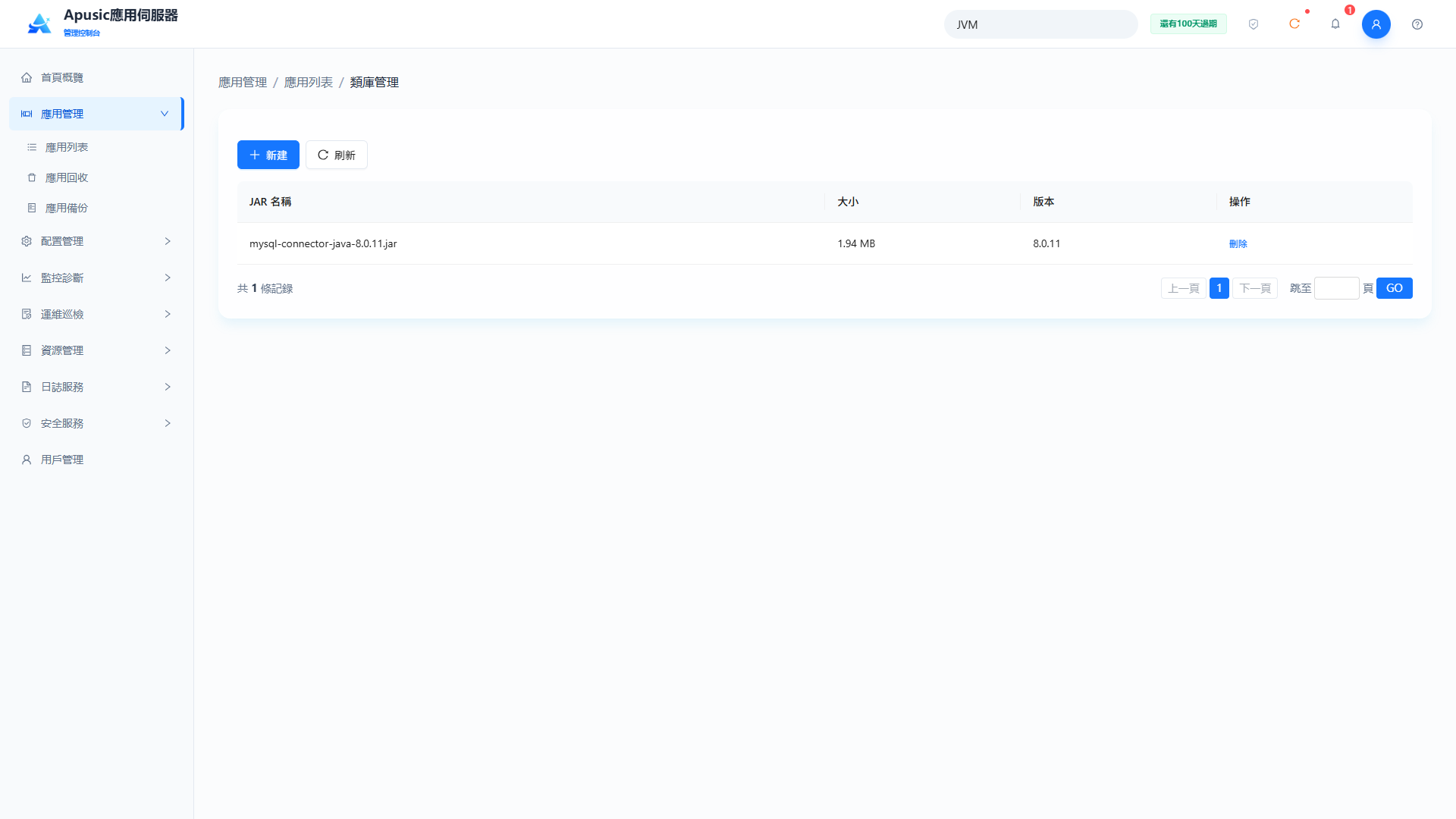Expand the 資源管理 chevron

point(168,350)
